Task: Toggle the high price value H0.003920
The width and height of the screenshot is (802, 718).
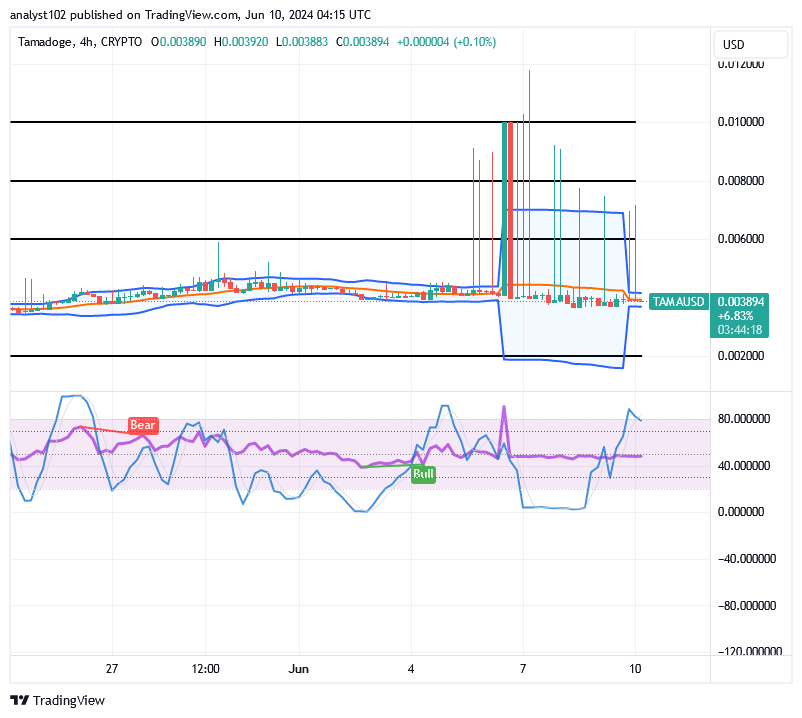Action: (x=240, y=43)
